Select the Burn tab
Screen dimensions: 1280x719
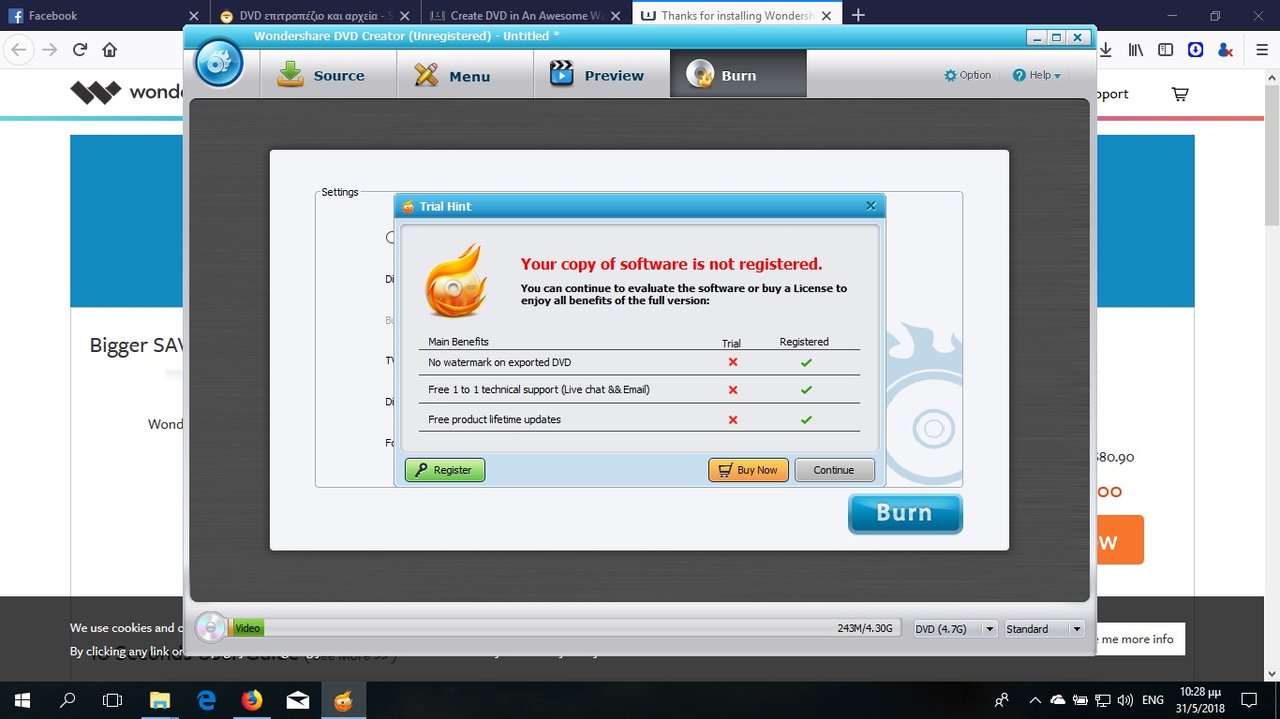738,75
